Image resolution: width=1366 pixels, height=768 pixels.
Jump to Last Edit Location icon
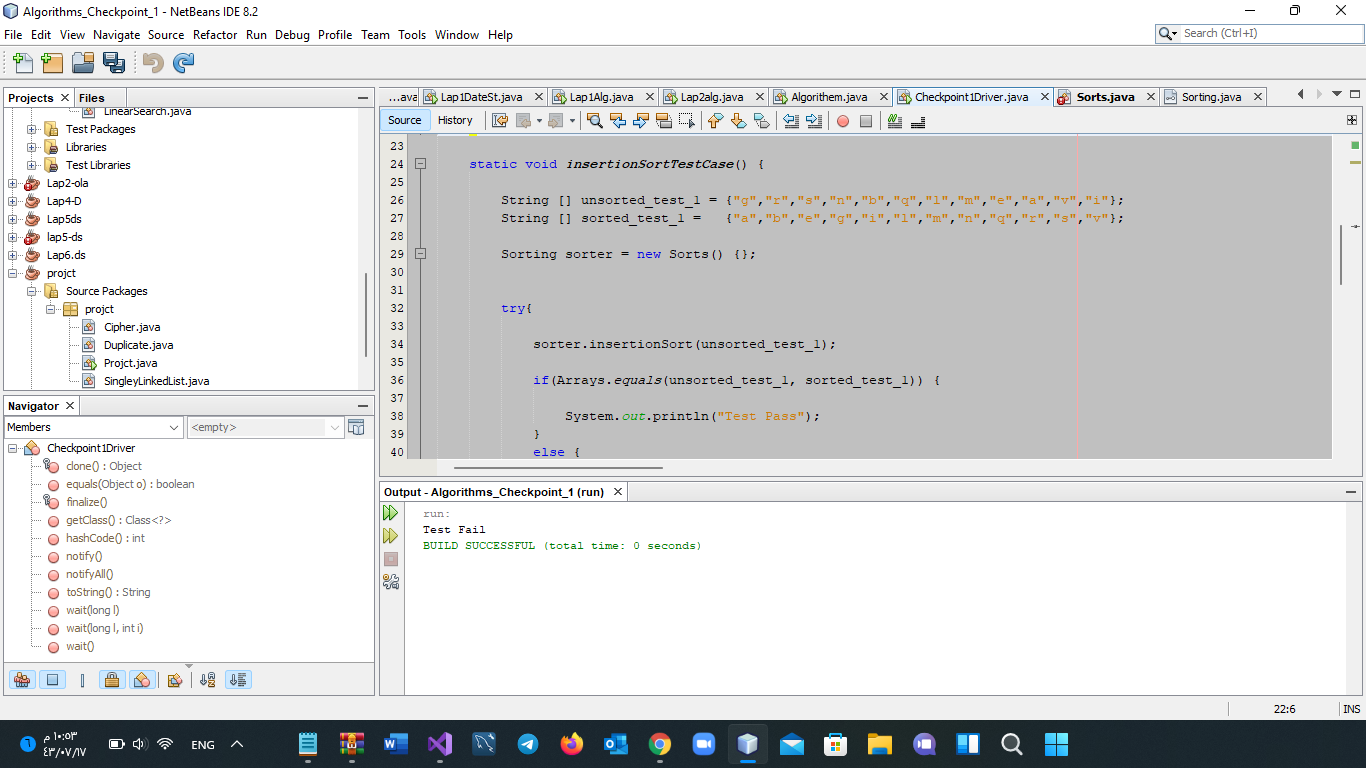coord(500,121)
